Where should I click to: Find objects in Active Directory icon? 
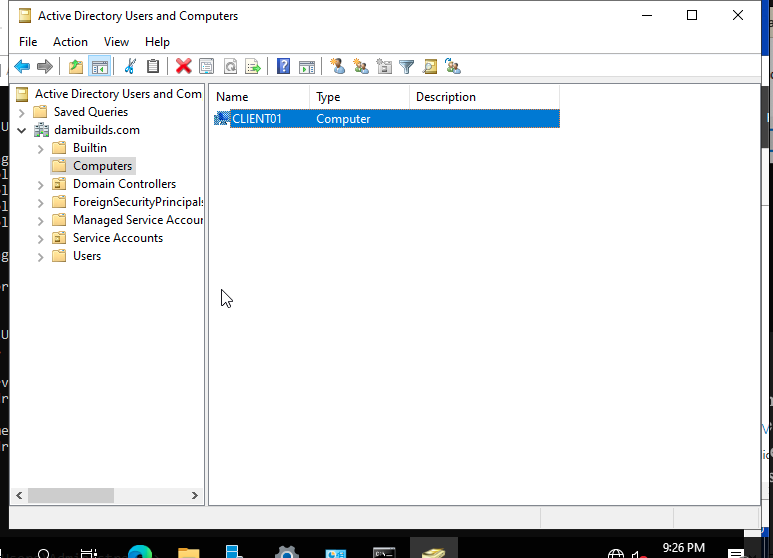[x=430, y=66]
